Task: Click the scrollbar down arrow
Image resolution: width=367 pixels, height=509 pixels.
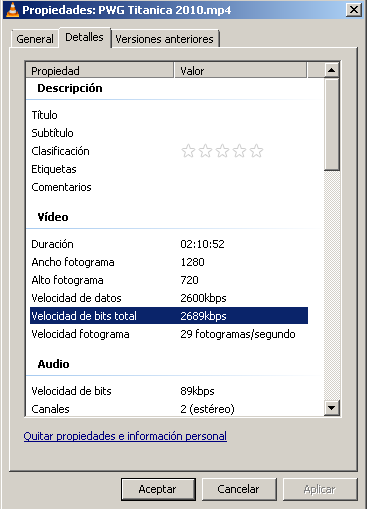Action: click(331, 407)
